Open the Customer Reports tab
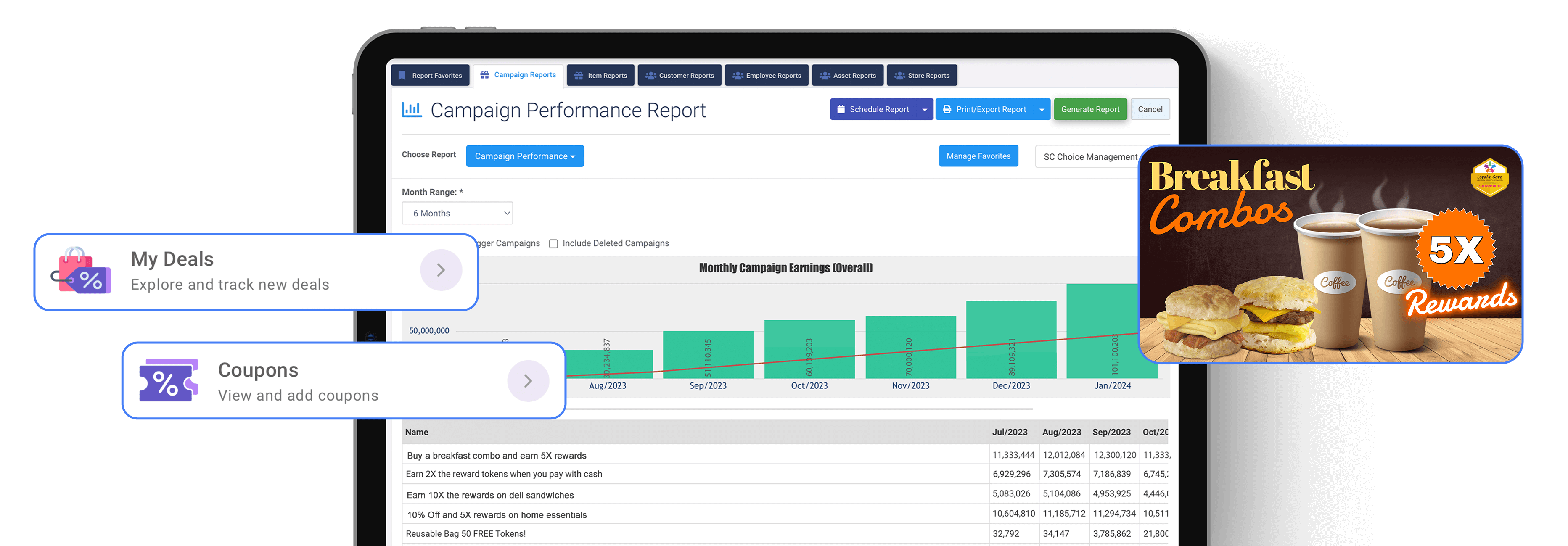This screenshot has width=1568, height=546. [680, 76]
